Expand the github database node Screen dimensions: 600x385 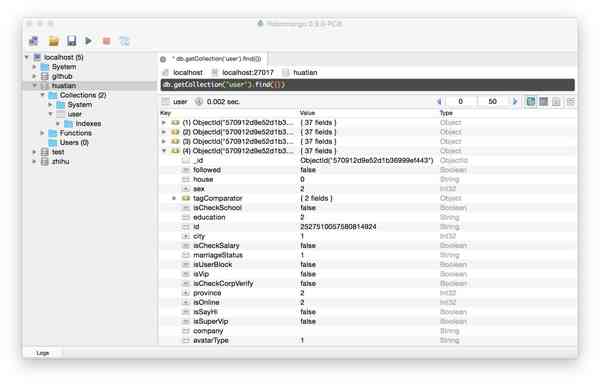[34, 76]
